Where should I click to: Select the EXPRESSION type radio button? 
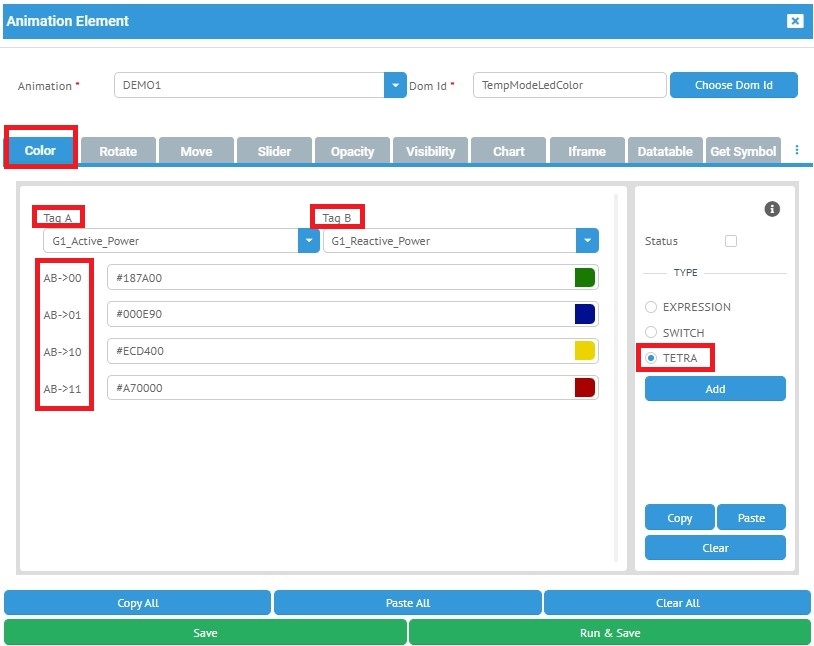(651, 307)
